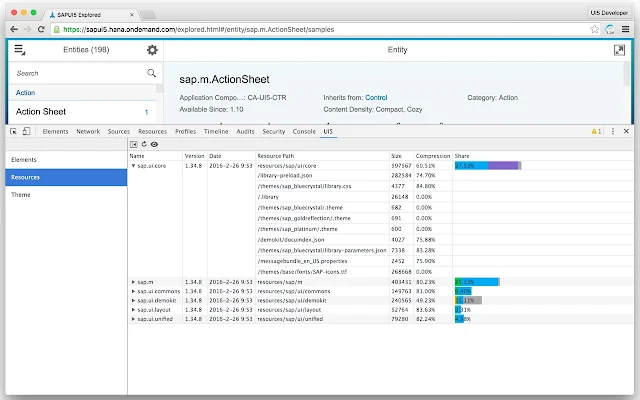640x400 pixels.
Task: Click the page vertical scrollbar
Action: 627,73
